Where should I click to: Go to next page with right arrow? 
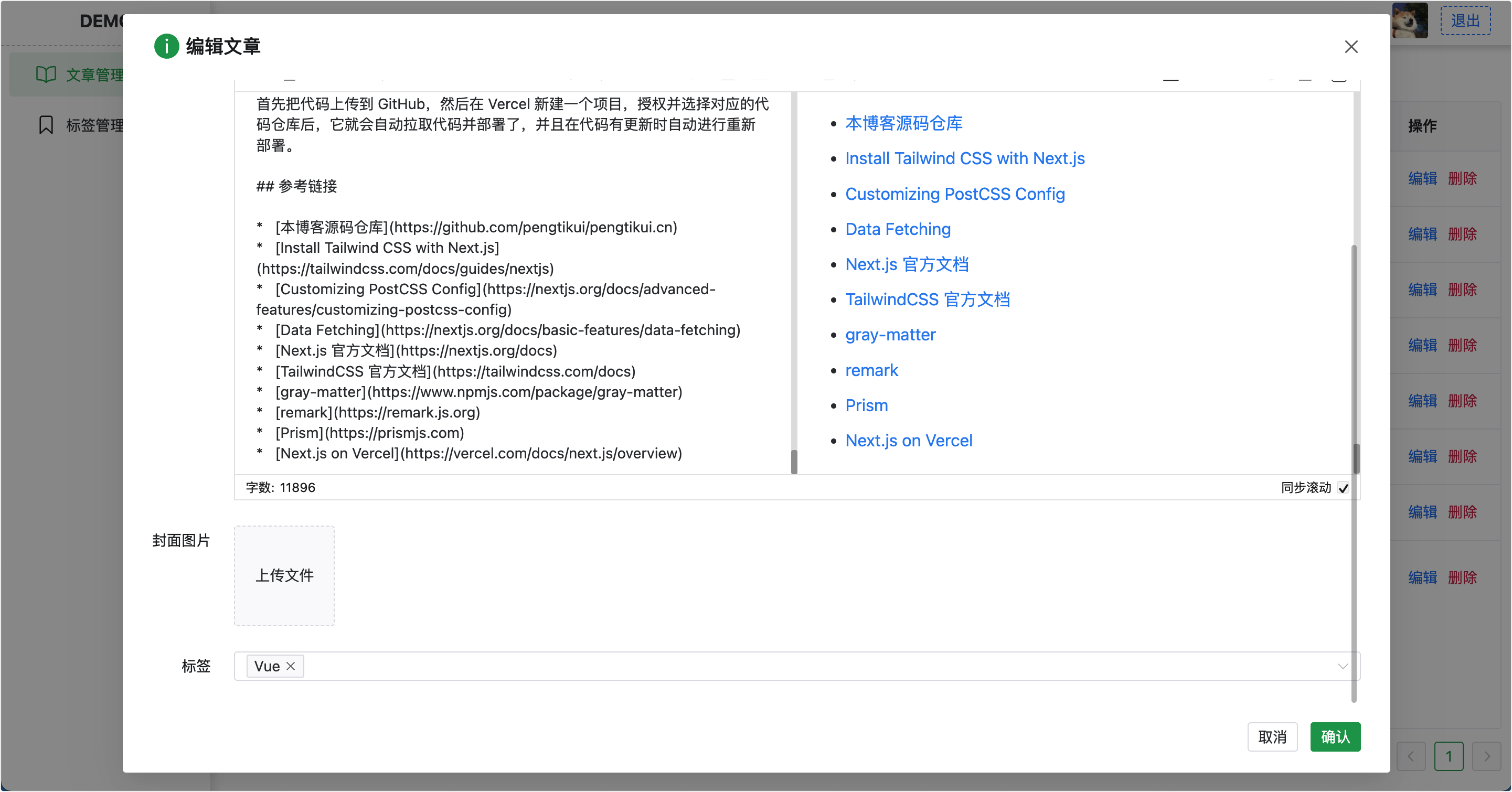[x=1487, y=756]
